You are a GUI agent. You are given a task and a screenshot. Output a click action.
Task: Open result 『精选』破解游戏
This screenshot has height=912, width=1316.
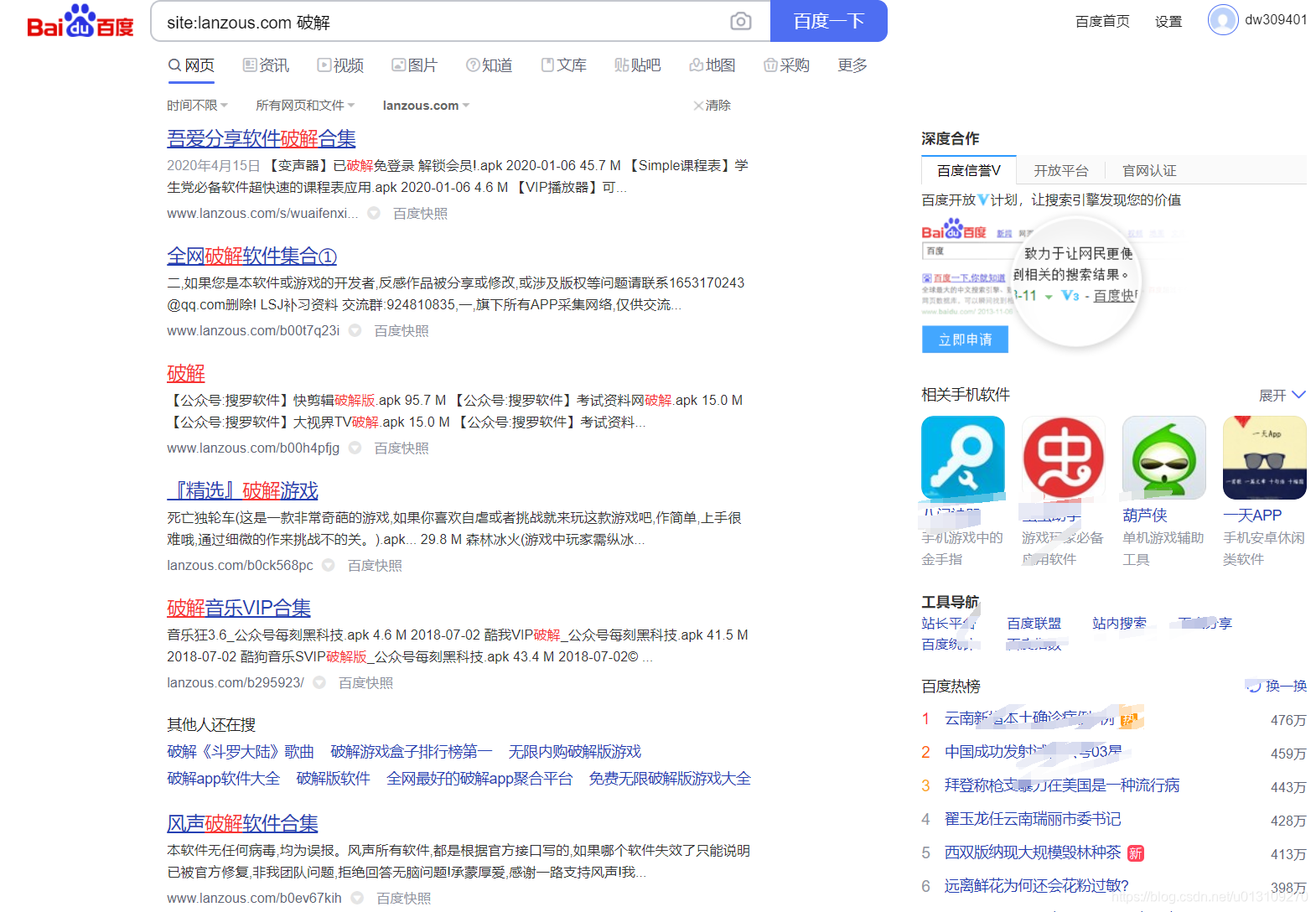pos(242,490)
